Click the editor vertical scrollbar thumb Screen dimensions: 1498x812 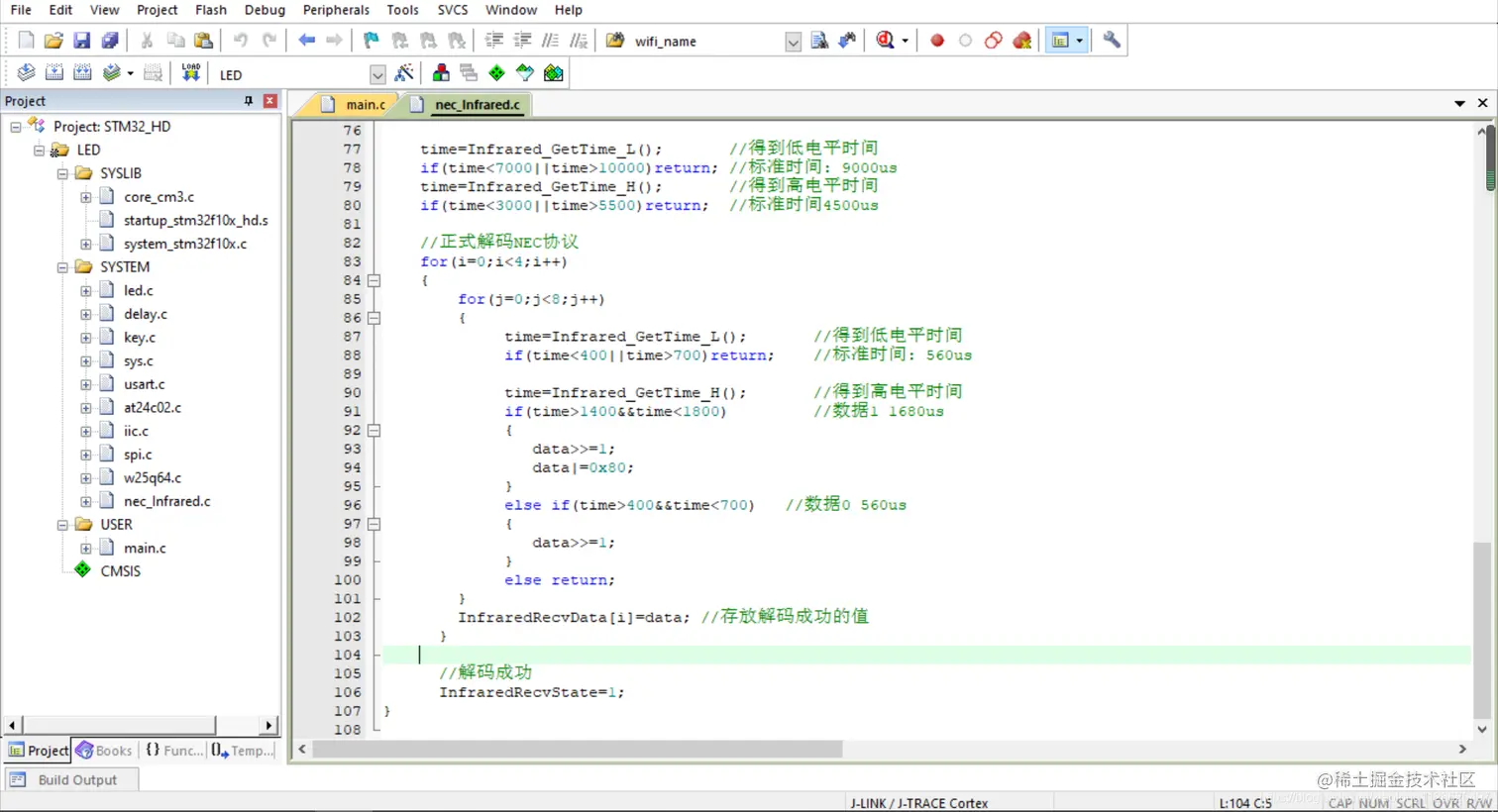(x=1489, y=158)
